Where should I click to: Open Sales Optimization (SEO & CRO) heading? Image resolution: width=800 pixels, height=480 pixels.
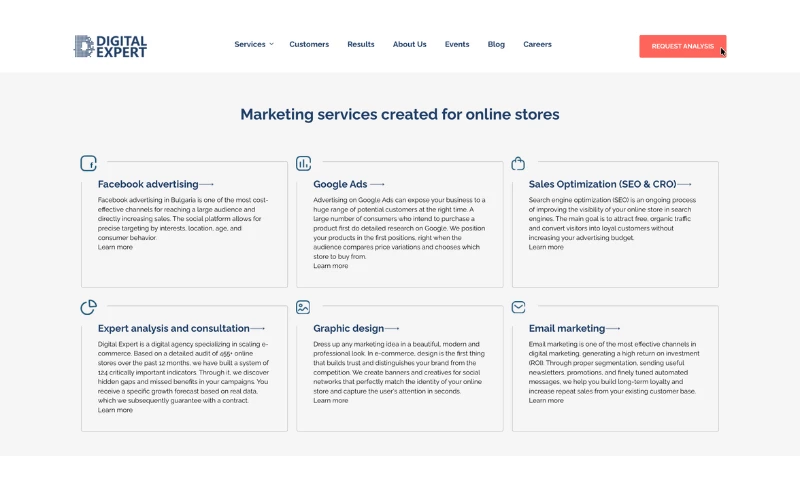[x=603, y=184]
